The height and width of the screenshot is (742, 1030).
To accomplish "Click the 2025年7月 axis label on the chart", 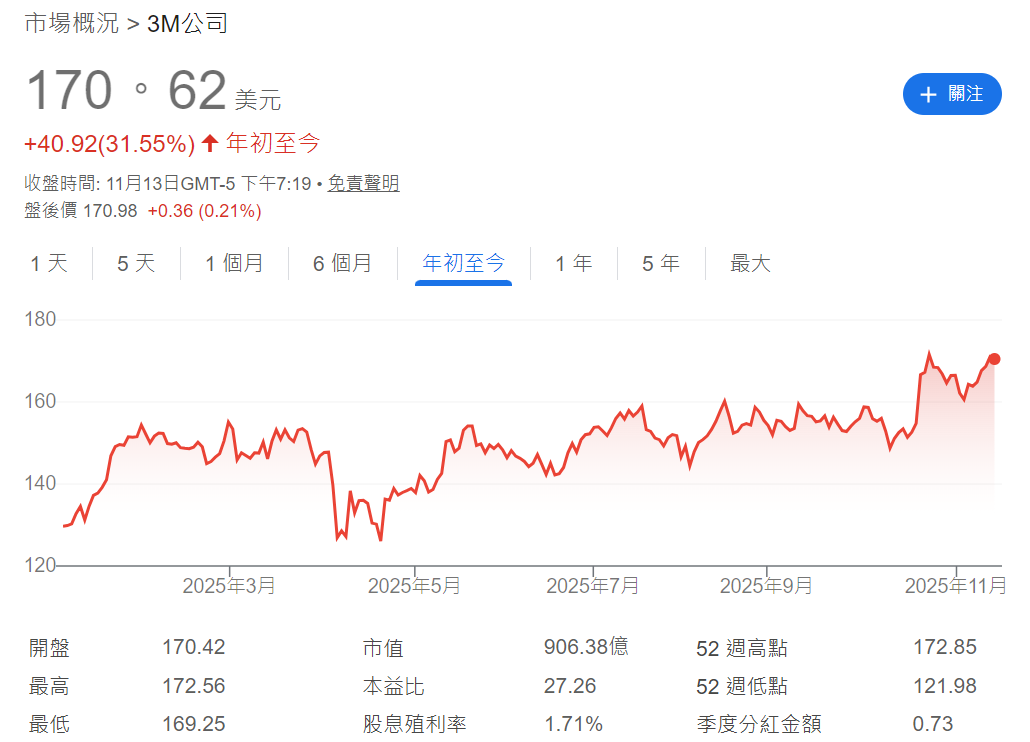I will pos(592,586).
